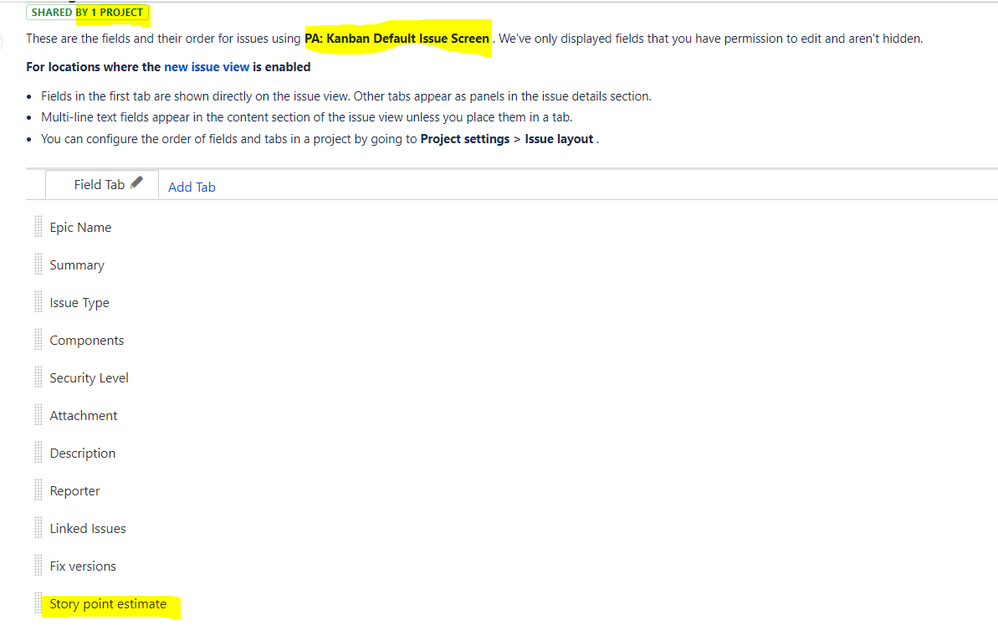Viewport: 998px width, 626px height.
Task: Click drag handle beside Epic Name
Action: pyautogui.click(x=38, y=227)
